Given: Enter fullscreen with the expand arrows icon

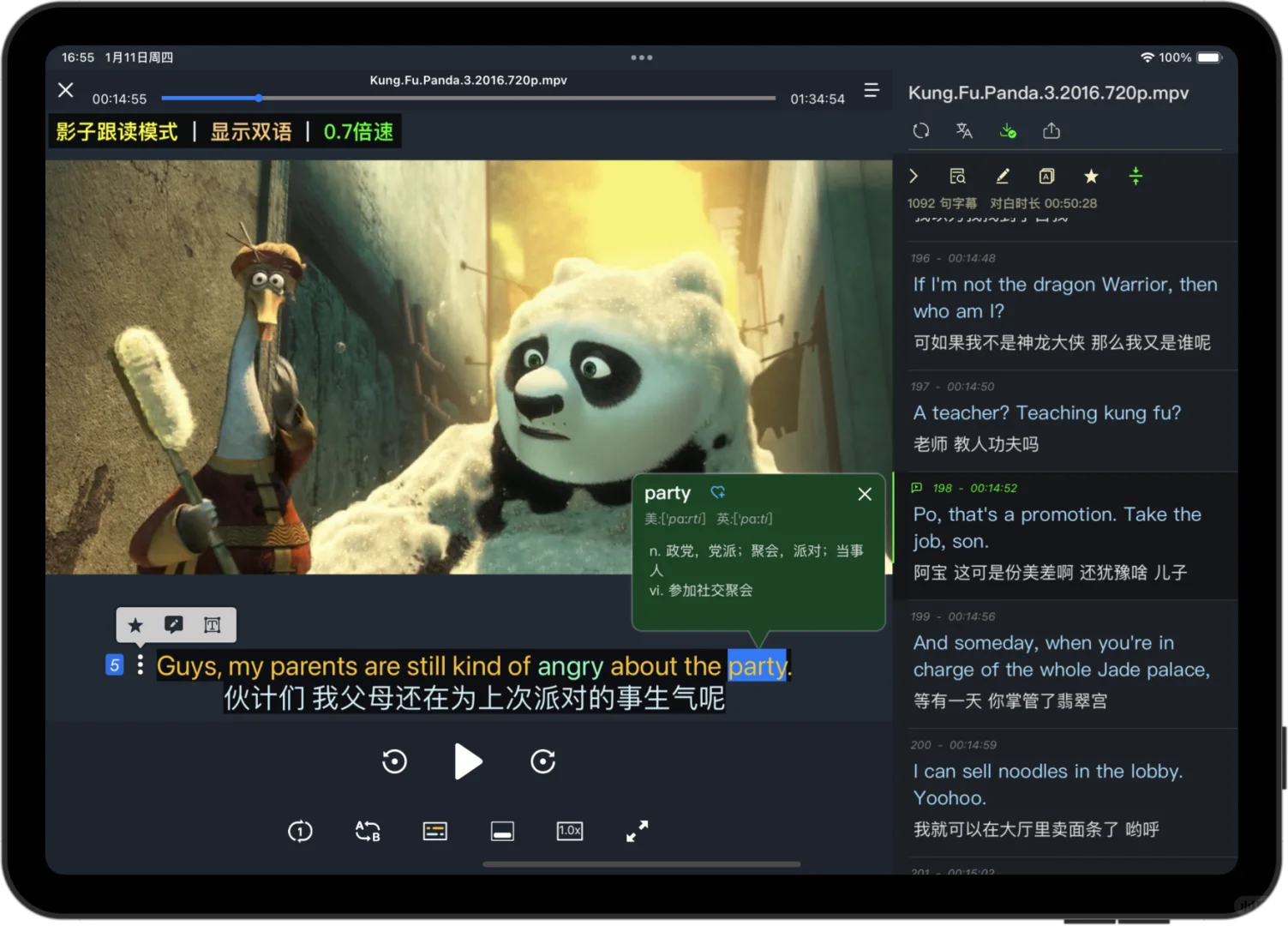Looking at the screenshot, I should click(637, 831).
